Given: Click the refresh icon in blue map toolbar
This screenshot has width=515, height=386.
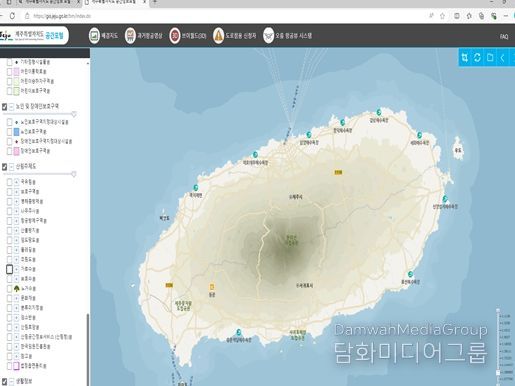Looking at the screenshot, I should click(477, 57).
